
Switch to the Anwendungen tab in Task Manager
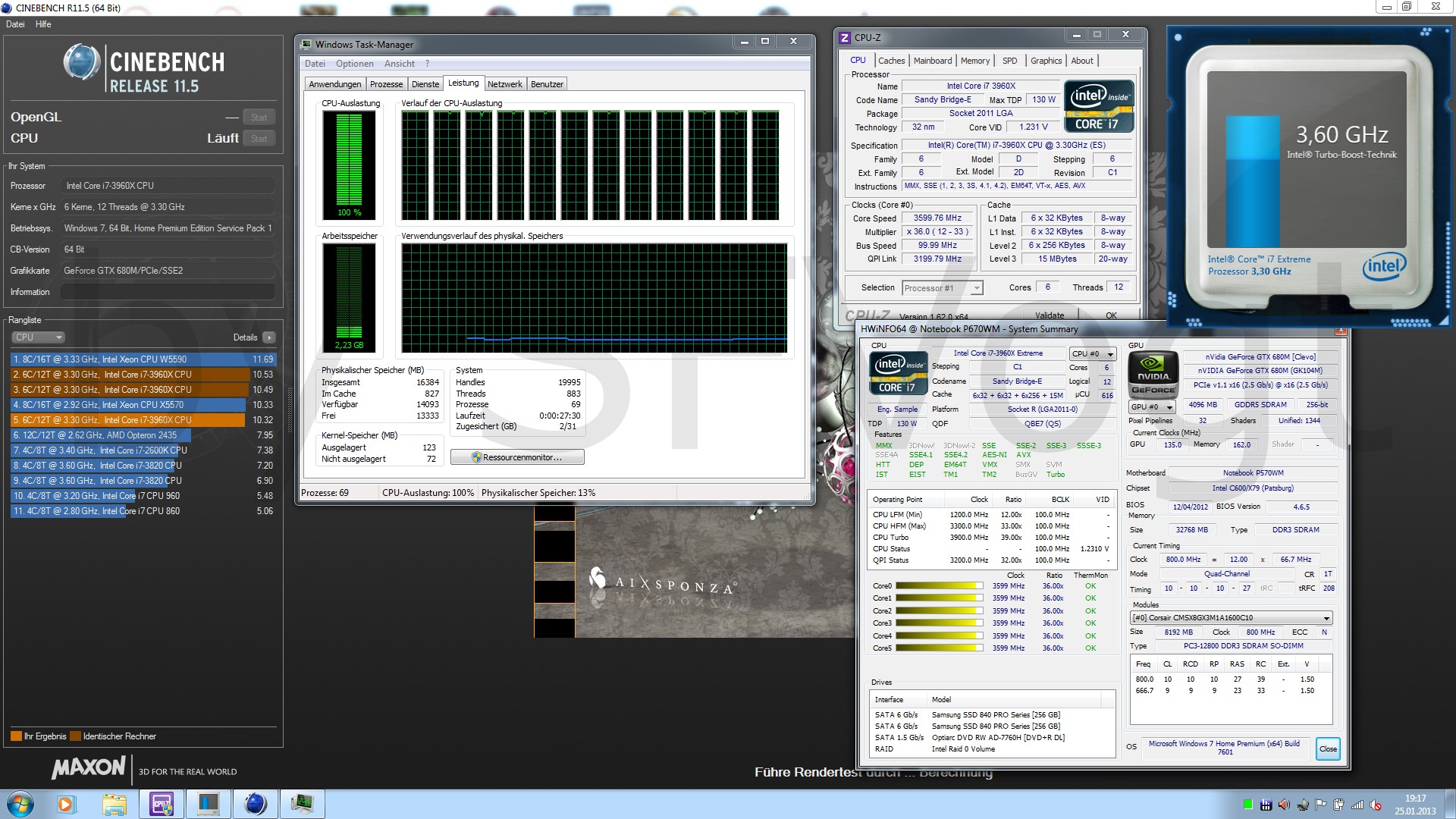coord(335,84)
